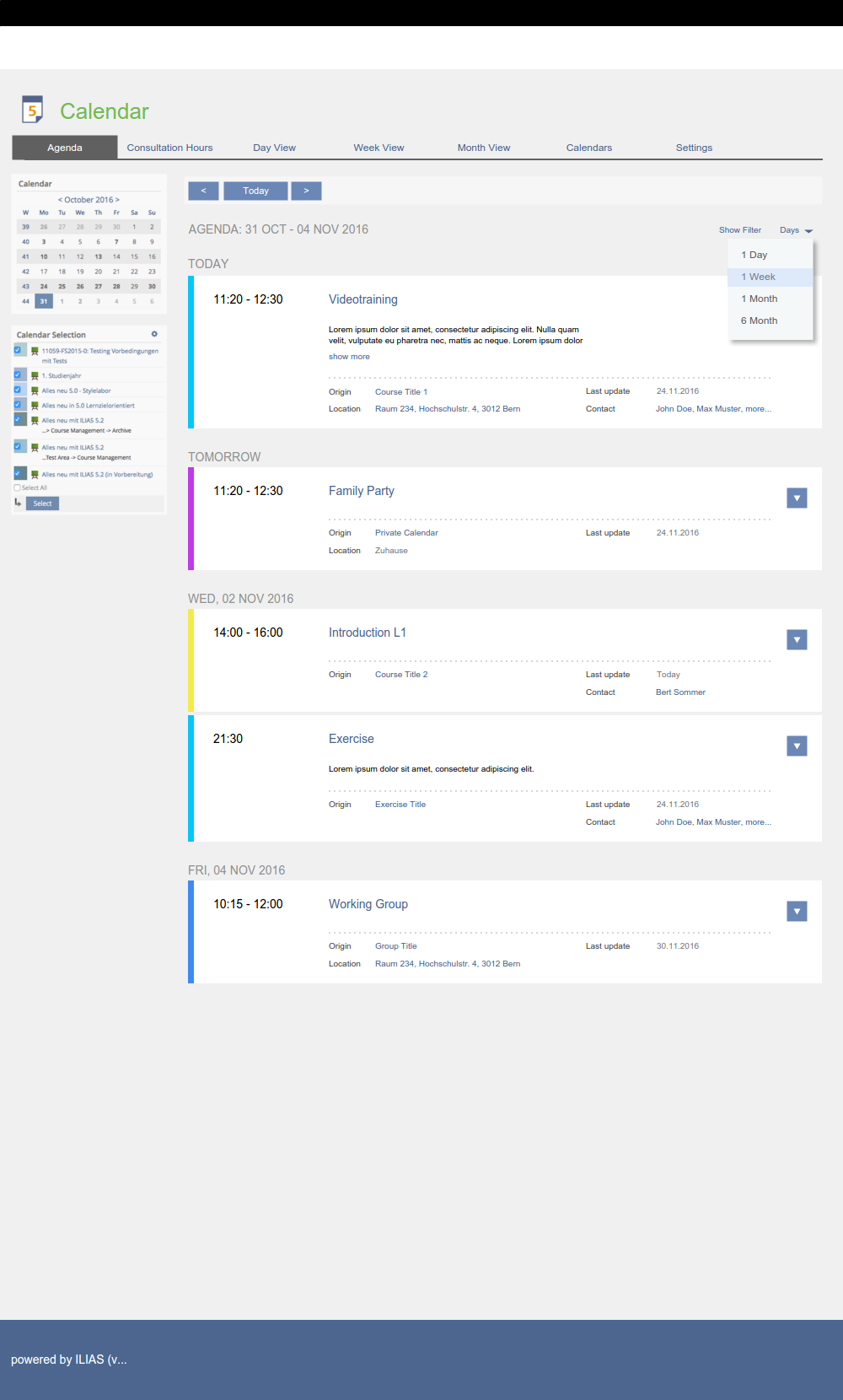
Task: Open Private Calendar origin link
Action: click(x=406, y=533)
